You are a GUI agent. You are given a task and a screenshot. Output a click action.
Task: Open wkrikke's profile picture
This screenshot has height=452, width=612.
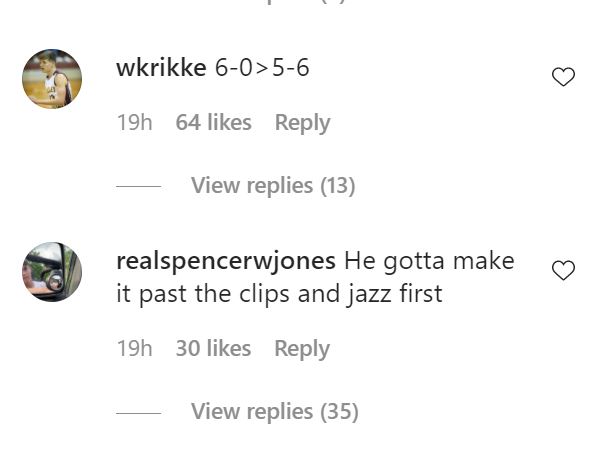(52, 78)
